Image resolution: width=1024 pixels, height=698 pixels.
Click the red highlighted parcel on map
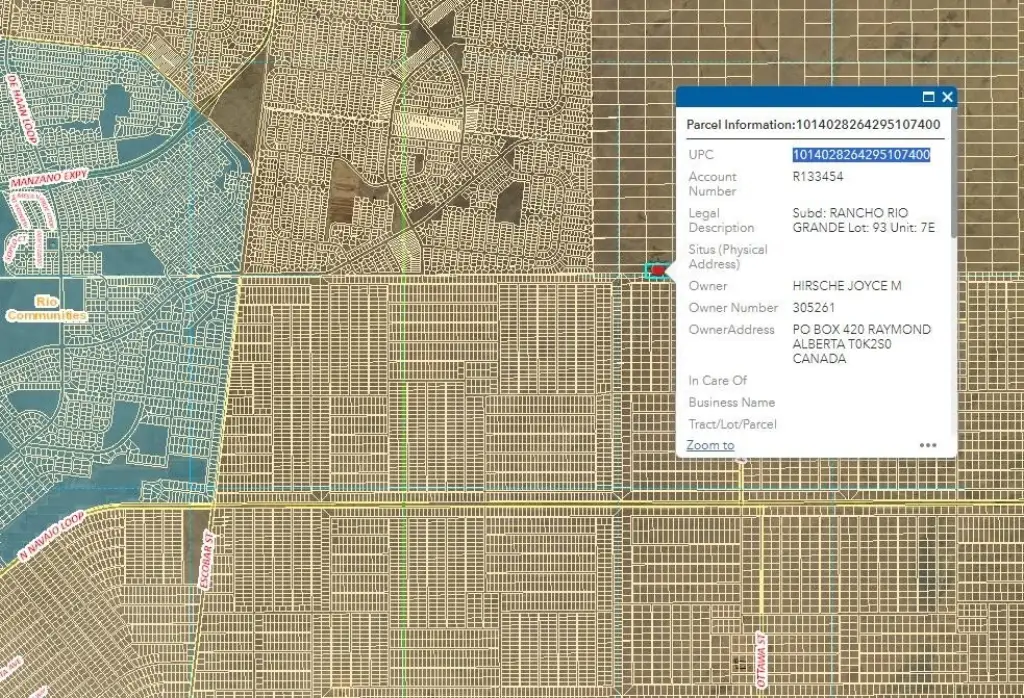pos(658,270)
